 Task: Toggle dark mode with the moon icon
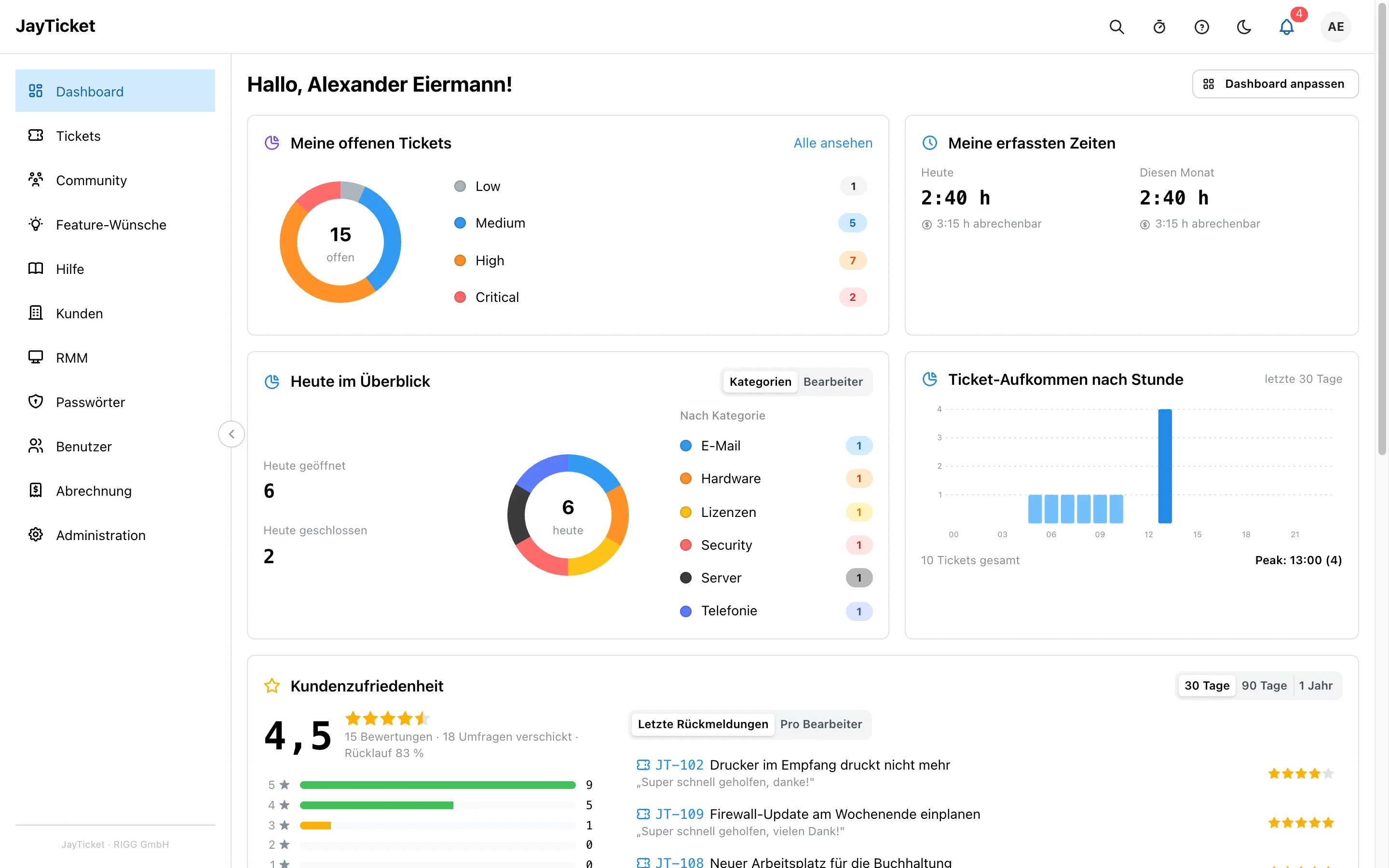click(1244, 27)
